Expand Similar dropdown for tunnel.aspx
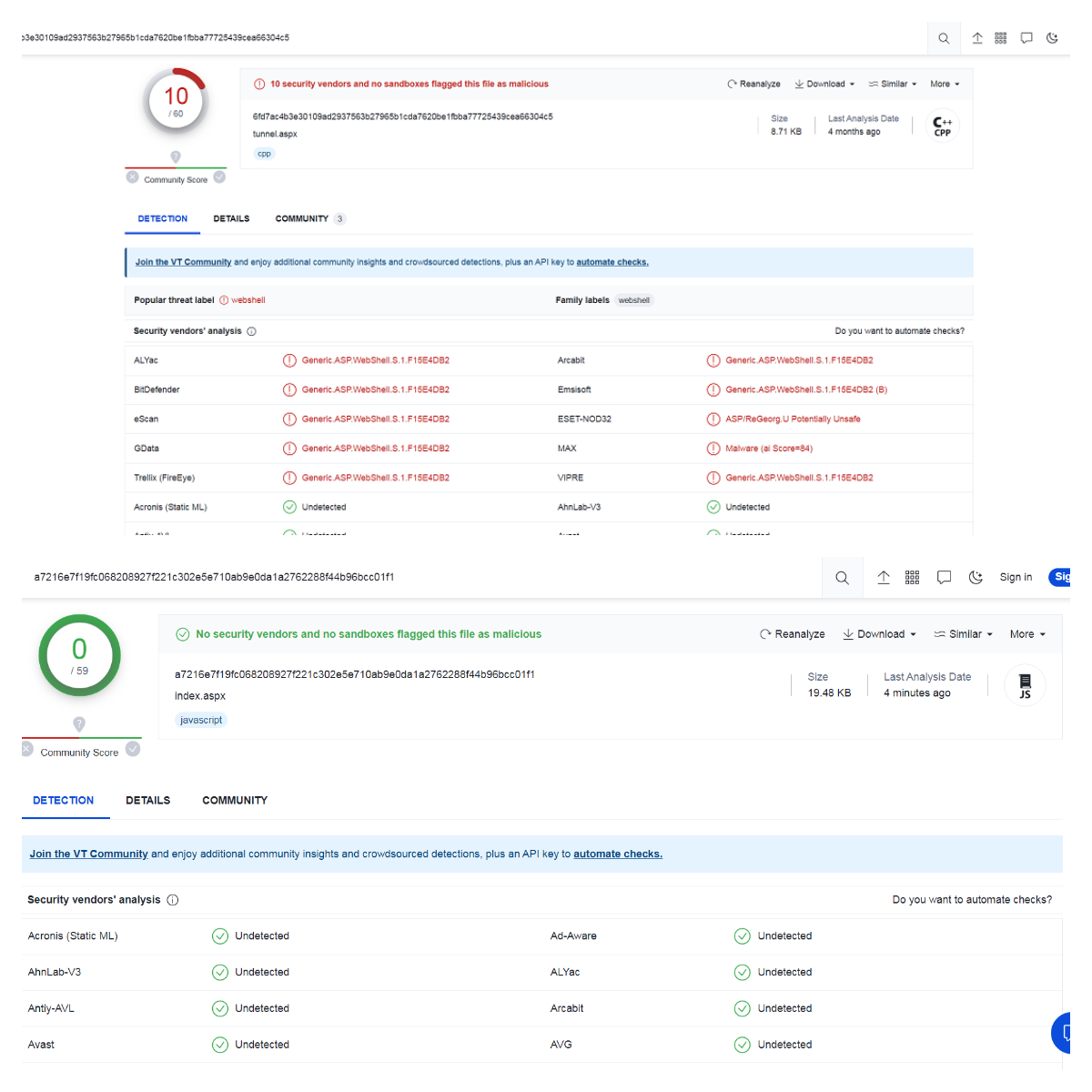The height and width of the screenshot is (1092, 1092). click(893, 84)
